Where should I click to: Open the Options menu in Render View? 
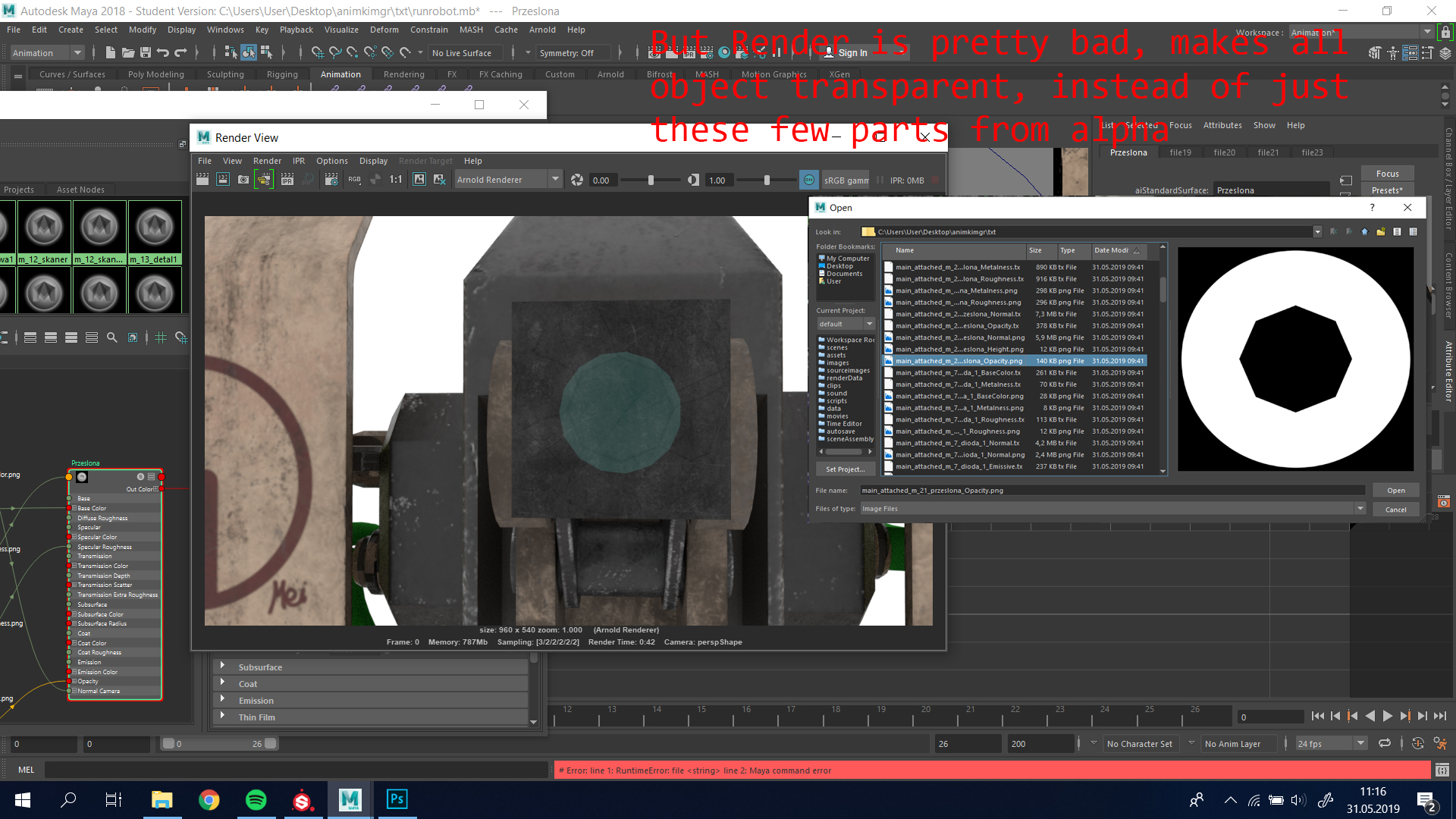tap(331, 161)
